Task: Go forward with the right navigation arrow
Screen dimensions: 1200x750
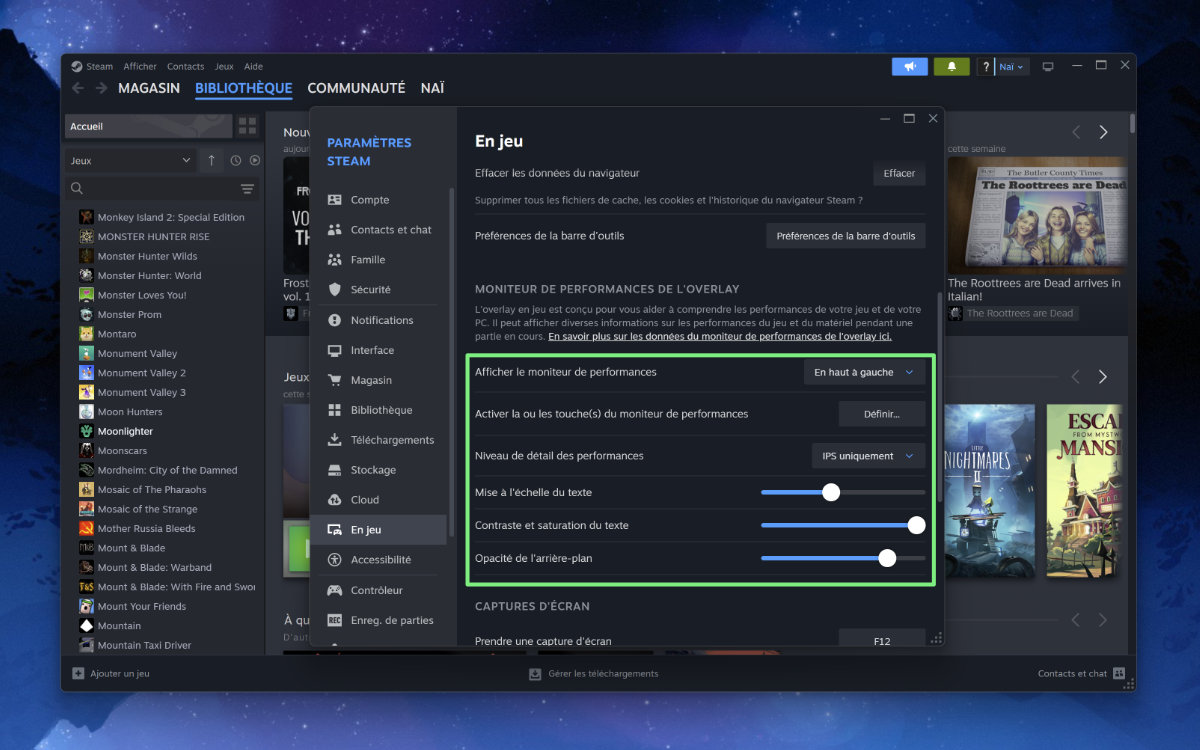Action: click(x=101, y=88)
